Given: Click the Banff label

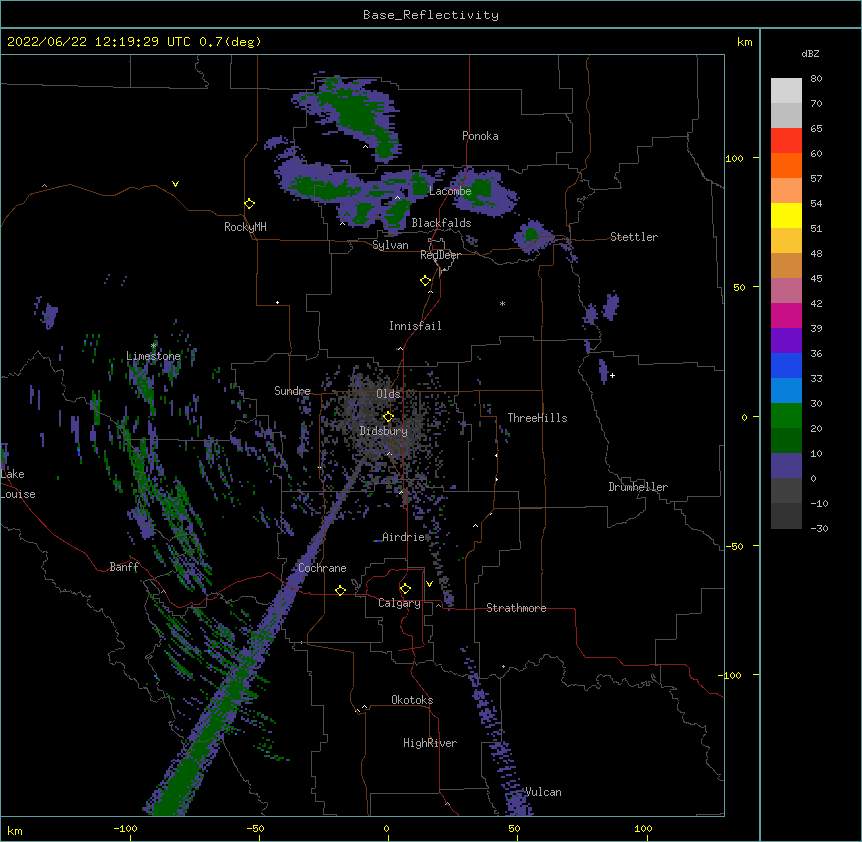Looking at the screenshot, I should click(124, 567).
